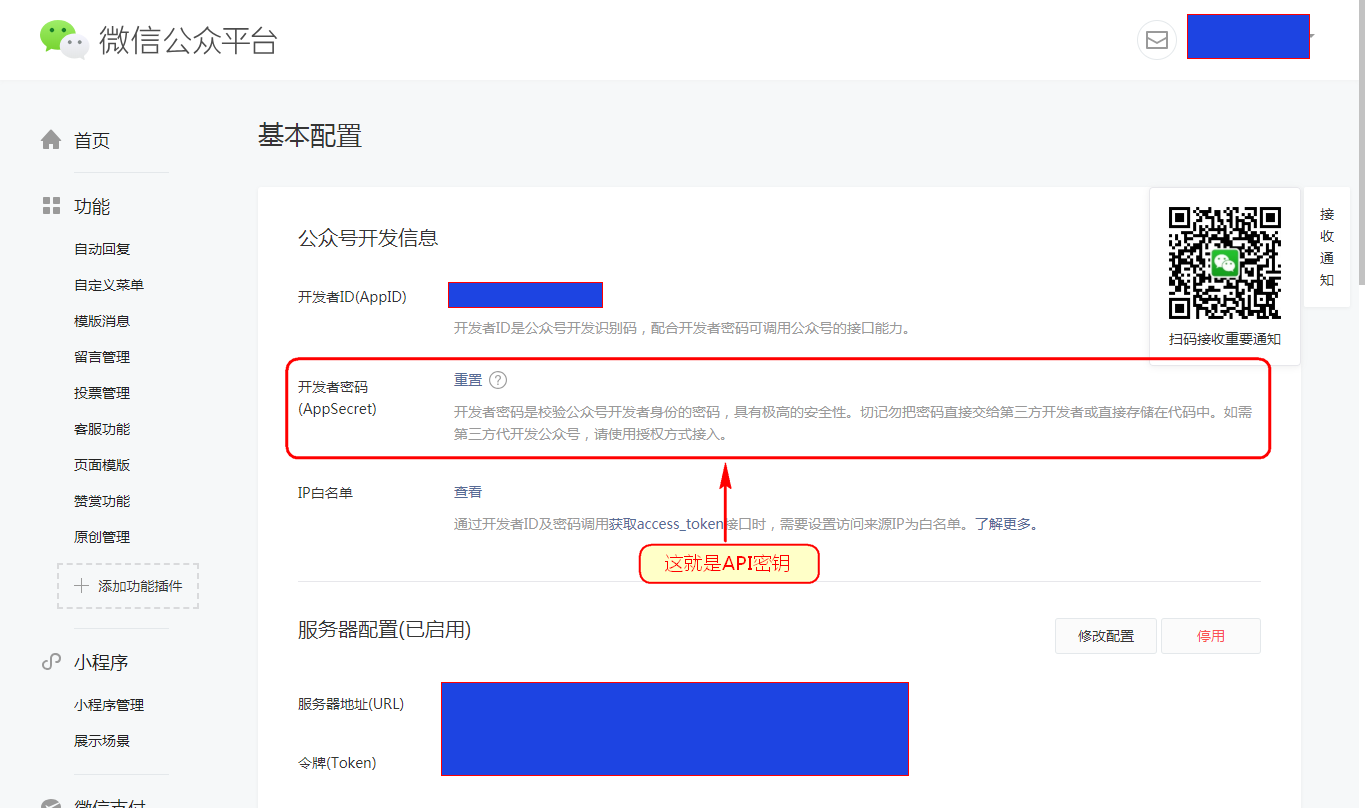
Task: Open the account dropdown arrow at top right
Action: (1311, 37)
